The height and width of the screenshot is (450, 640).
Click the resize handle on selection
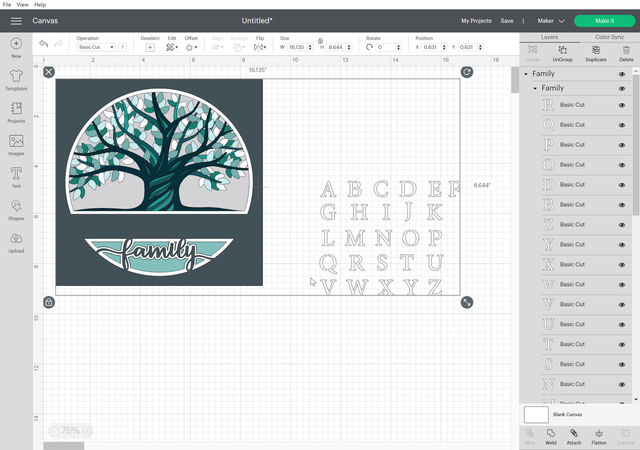467,302
